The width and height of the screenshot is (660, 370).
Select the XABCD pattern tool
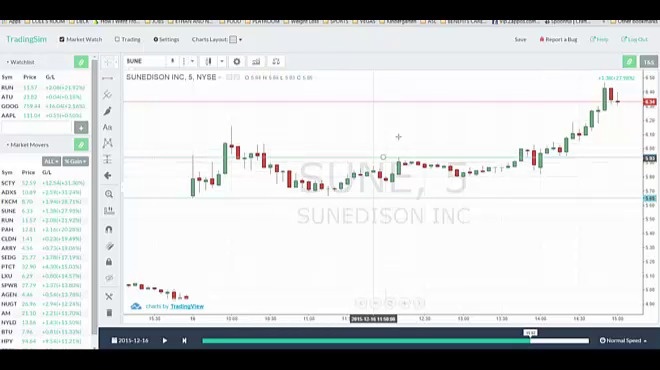pyautogui.click(x=108, y=143)
